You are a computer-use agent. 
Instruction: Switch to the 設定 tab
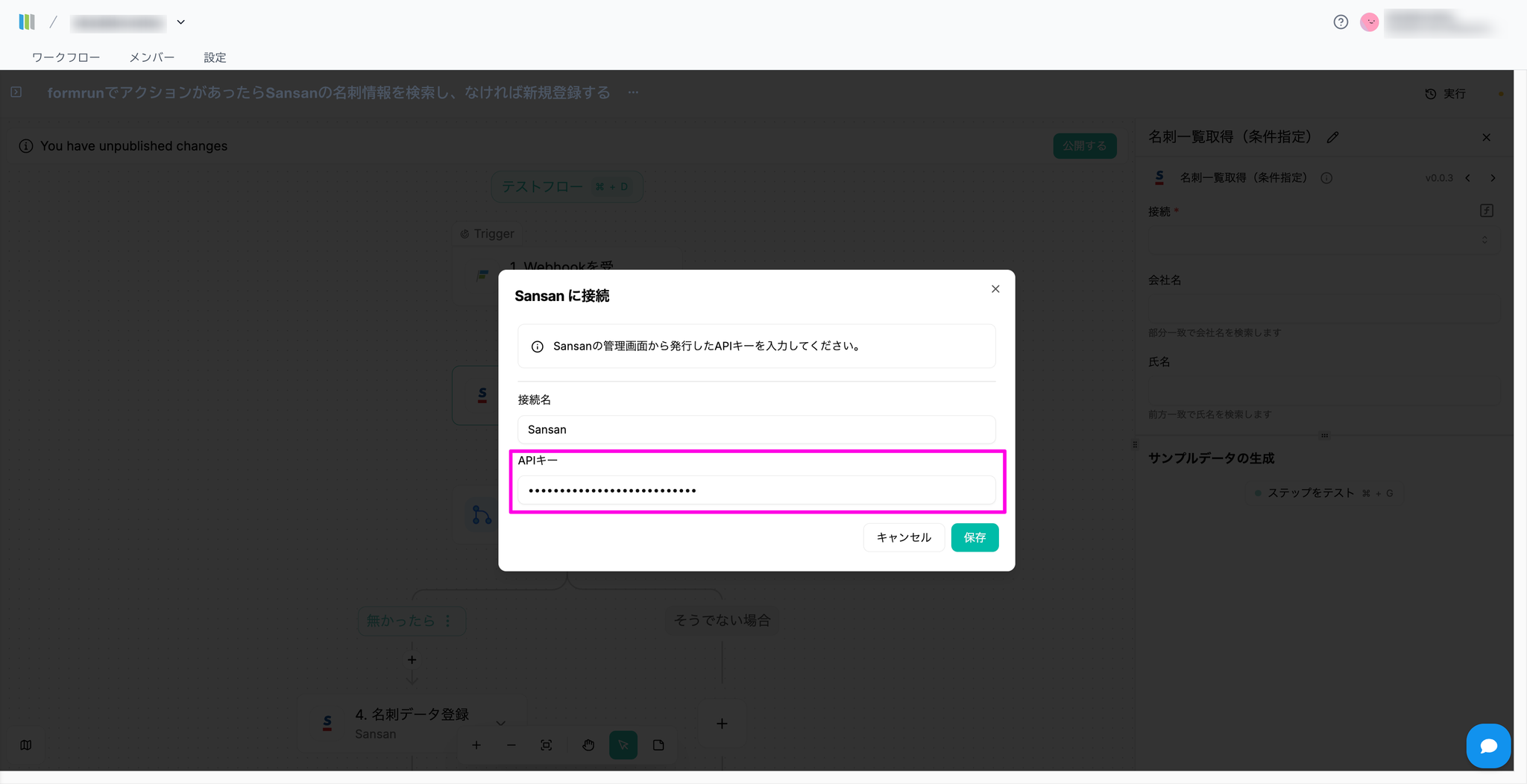215,57
